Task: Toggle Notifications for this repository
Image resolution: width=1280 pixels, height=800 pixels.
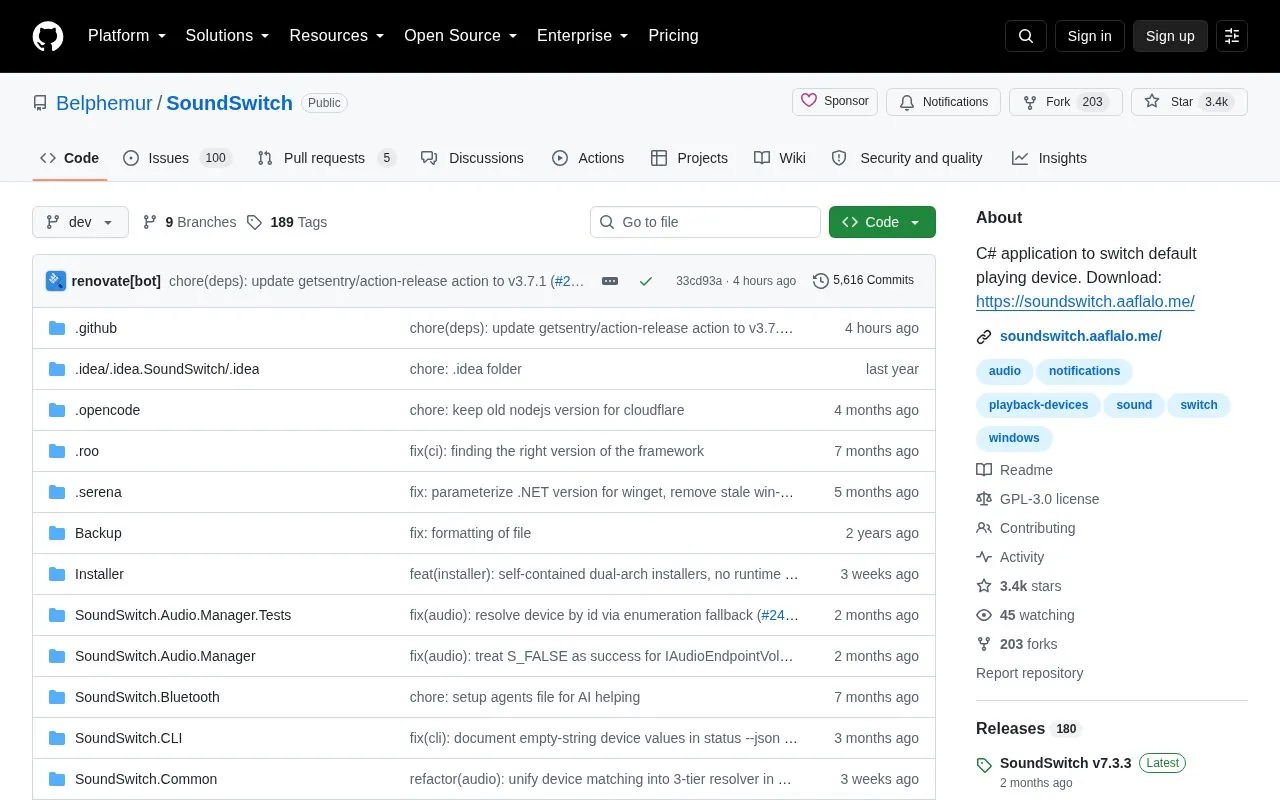Action: (x=943, y=102)
